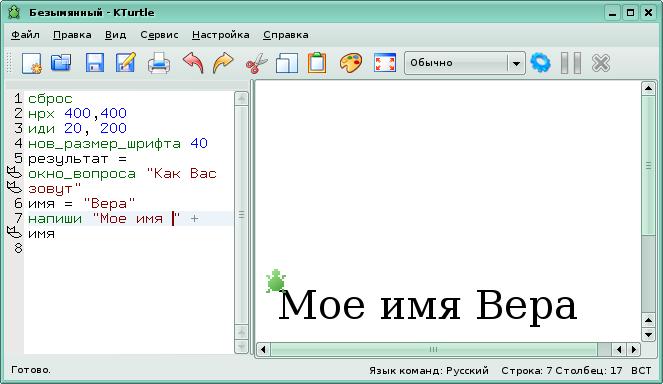Pause execution with pause bars icon
The height and width of the screenshot is (384, 663).
pos(571,63)
